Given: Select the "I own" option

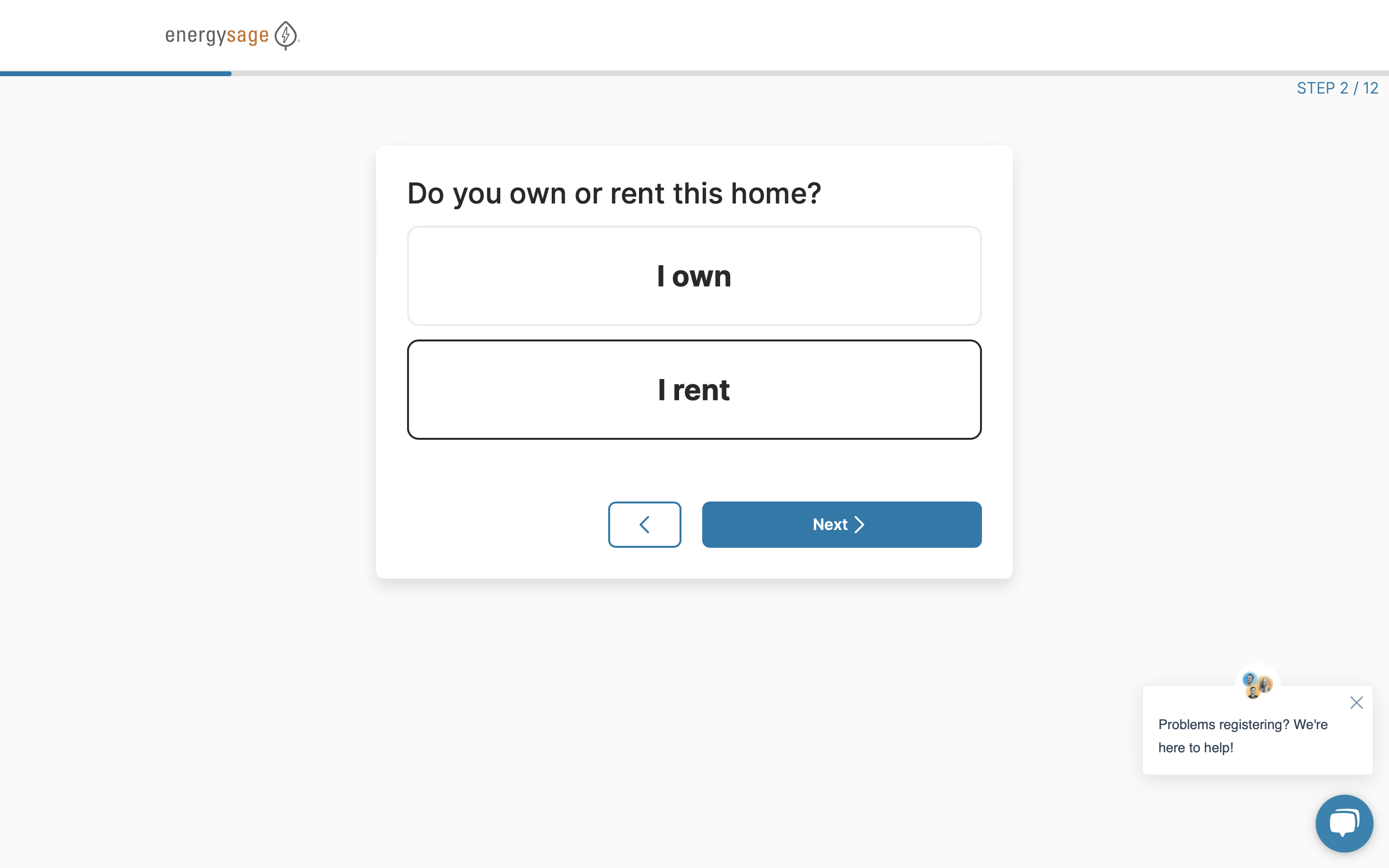Looking at the screenshot, I should tap(694, 276).
